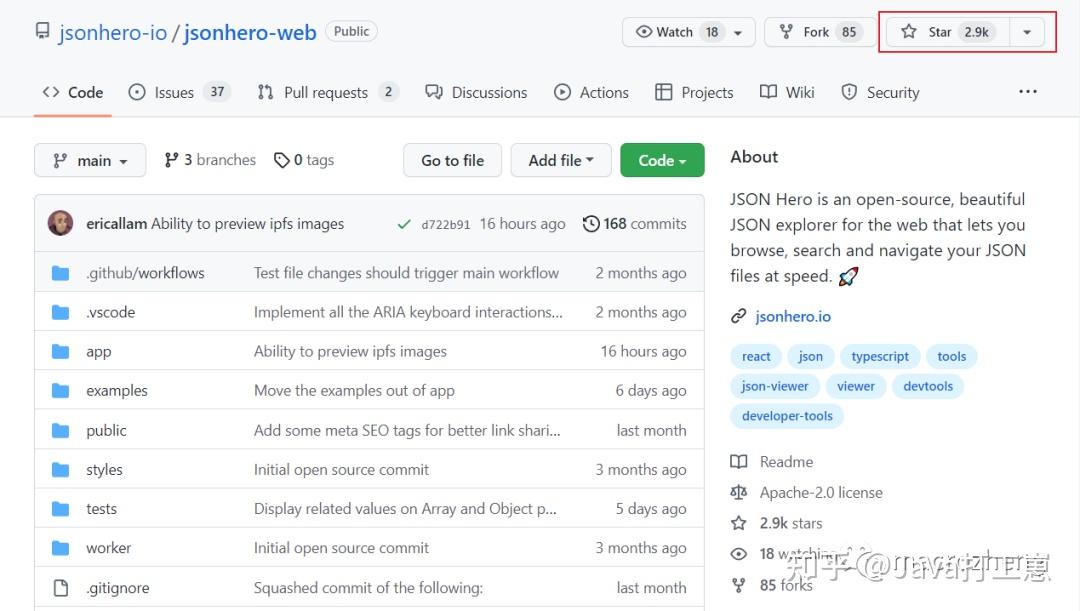Click the react topic tag
Image resolution: width=1080 pixels, height=611 pixels.
click(x=755, y=356)
